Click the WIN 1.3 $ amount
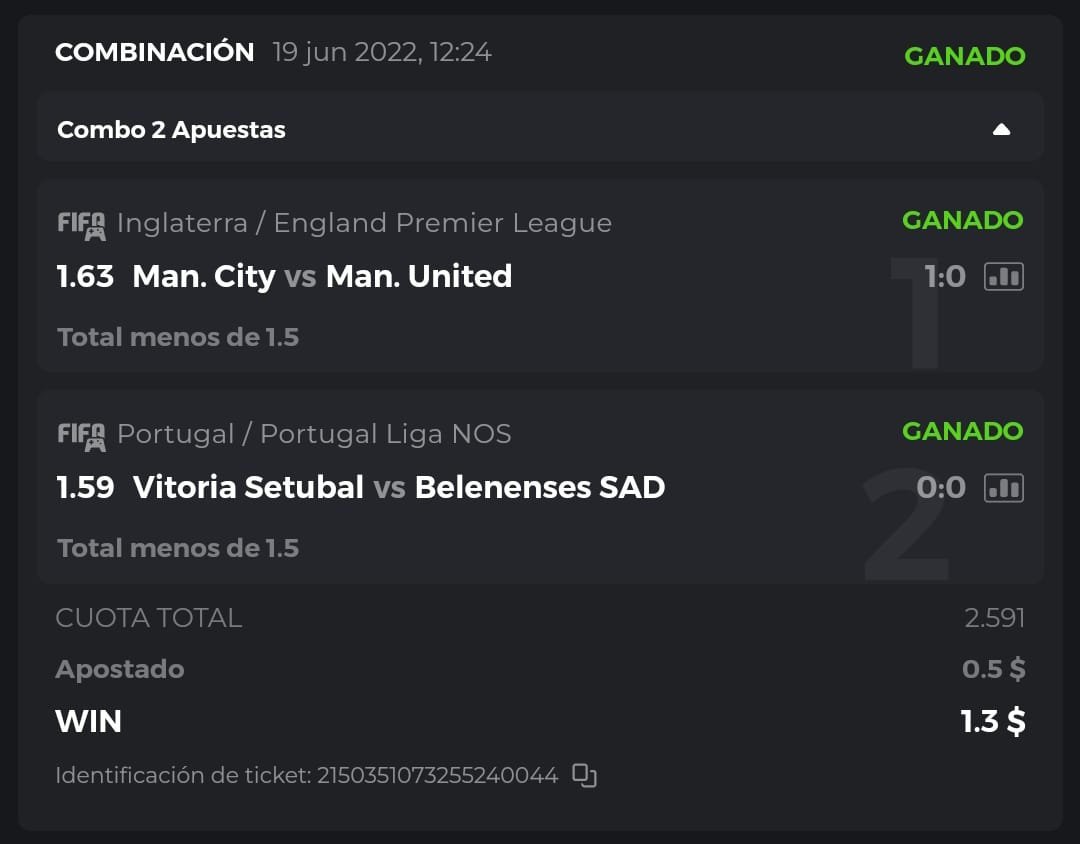This screenshot has height=844, width=1080. tap(992, 721)
